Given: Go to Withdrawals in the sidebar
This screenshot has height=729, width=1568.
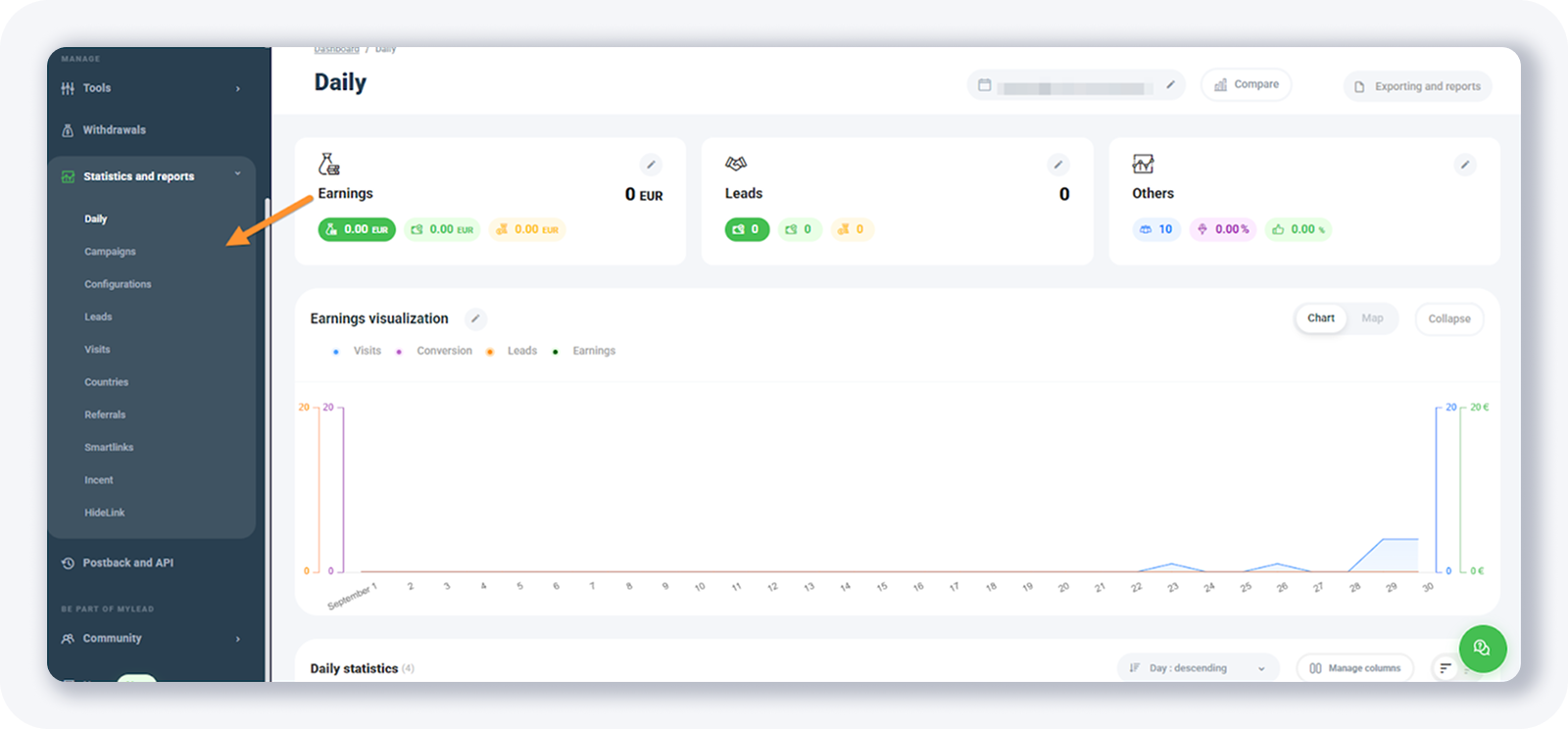Looking at the screenshot, I should (x=114, y=130).
